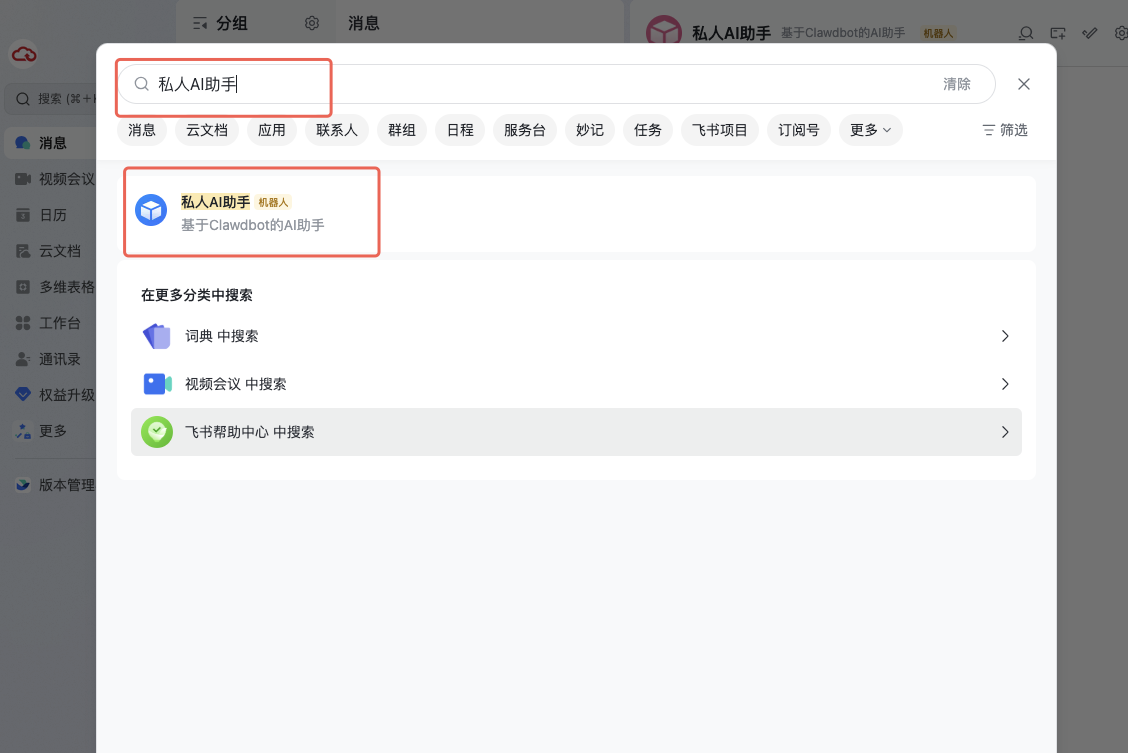The height and width of the screenshot is (753, 1128).
Task: Switch to the 飞书项目 filter tab
Action: coord(720,130)
